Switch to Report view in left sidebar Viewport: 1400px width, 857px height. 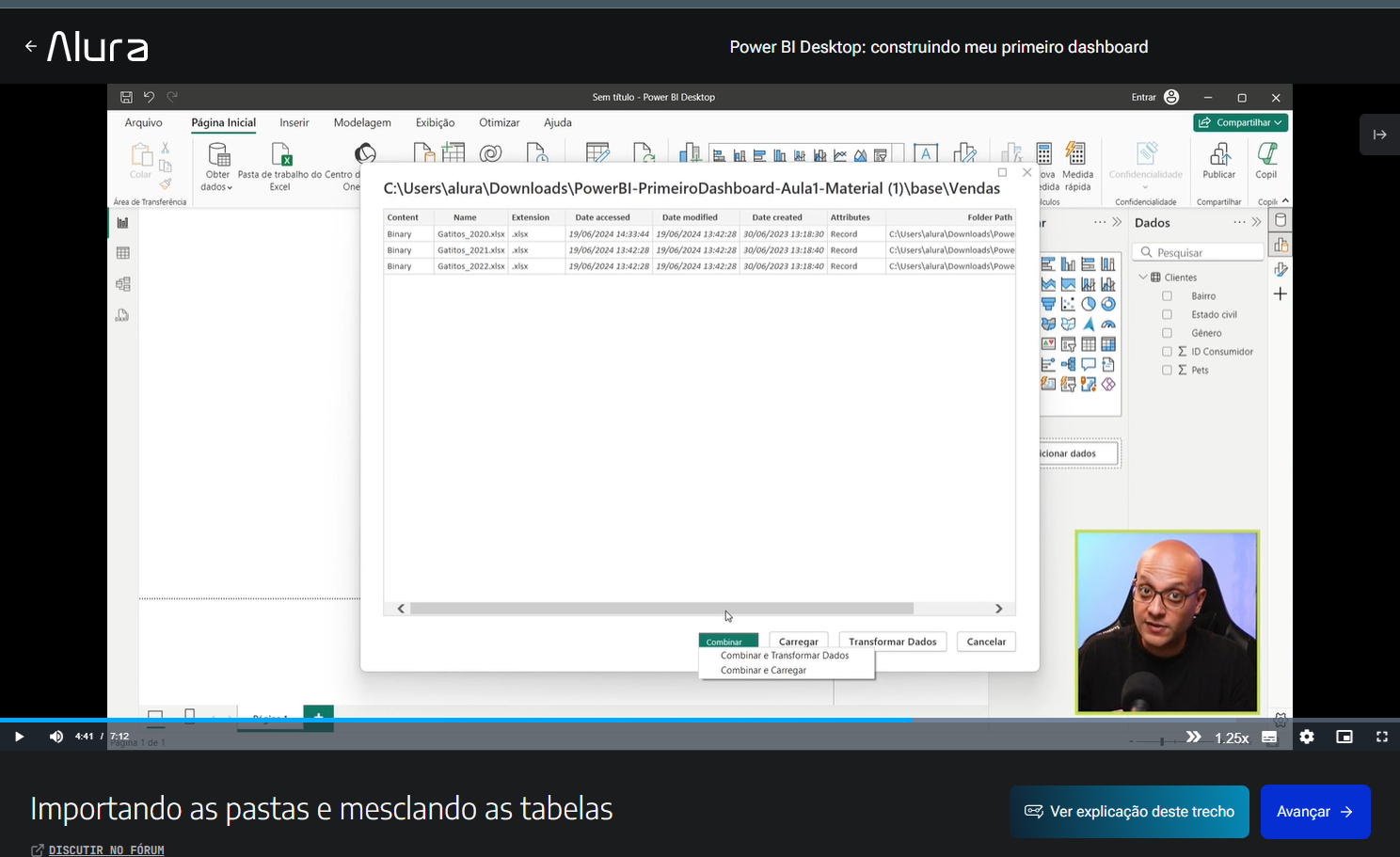coord(122,223)
